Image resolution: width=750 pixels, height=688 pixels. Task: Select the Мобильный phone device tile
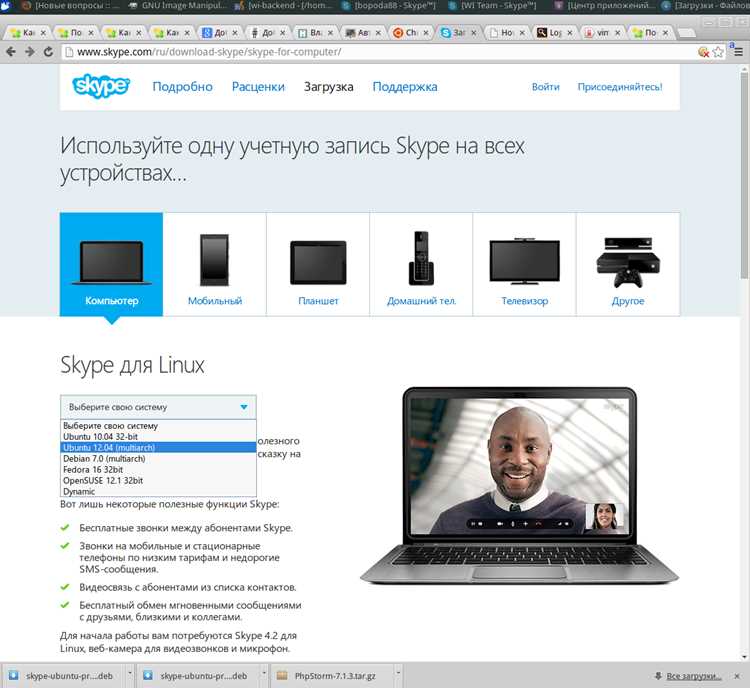click(x=215, y=264)
